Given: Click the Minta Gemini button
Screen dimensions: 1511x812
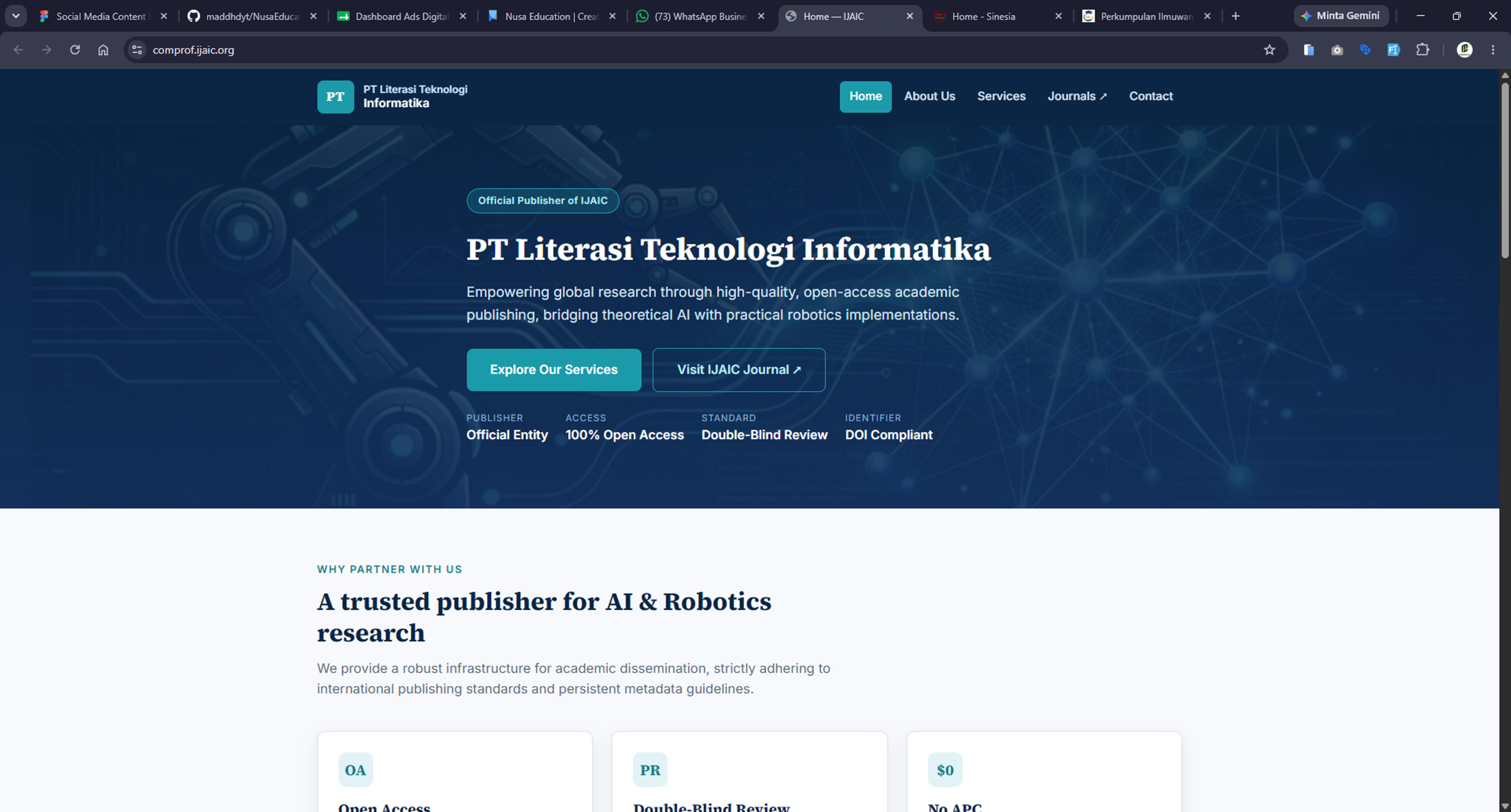Looking at the screenshot, I should (x=1341, y=16).
